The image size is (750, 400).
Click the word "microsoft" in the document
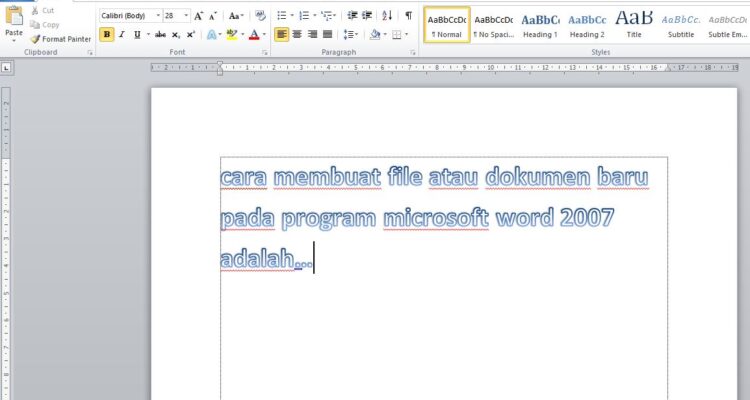(436, 218)
